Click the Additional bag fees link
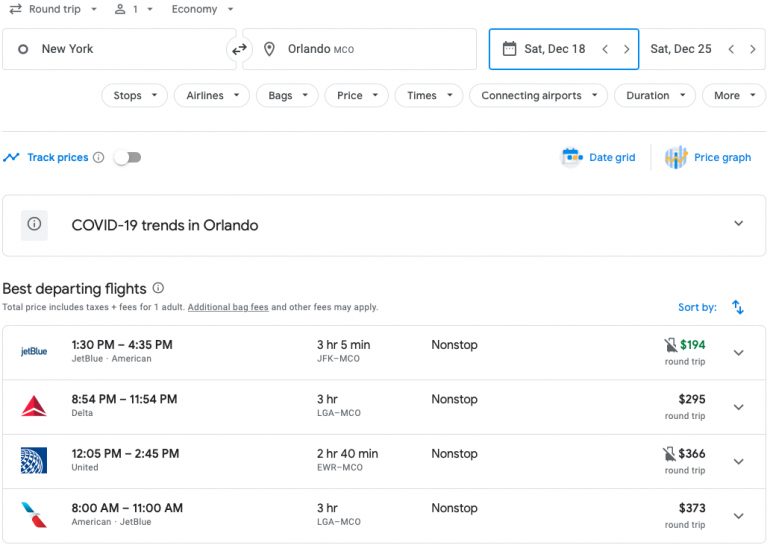The height and width of the screenshot is (545, 770). [x=228, y=307]
